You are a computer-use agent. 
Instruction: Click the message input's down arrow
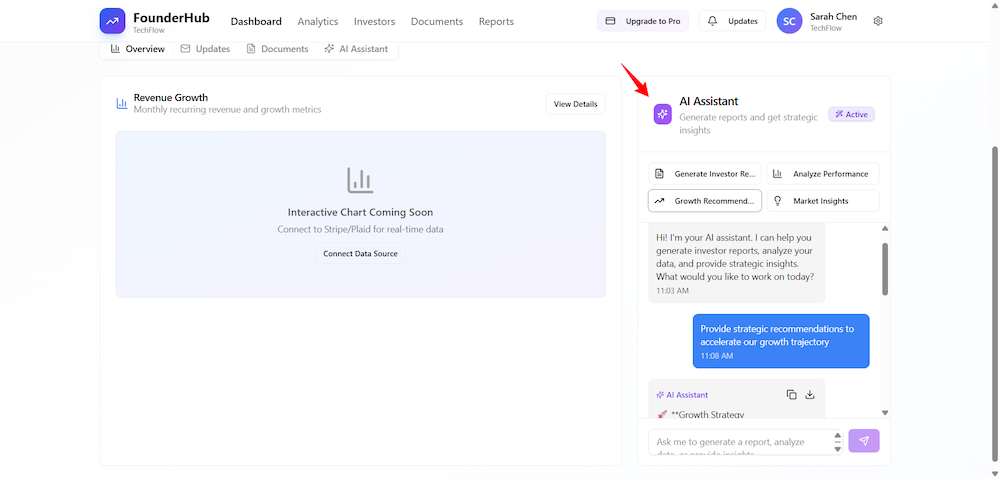[x=838, y=448]
